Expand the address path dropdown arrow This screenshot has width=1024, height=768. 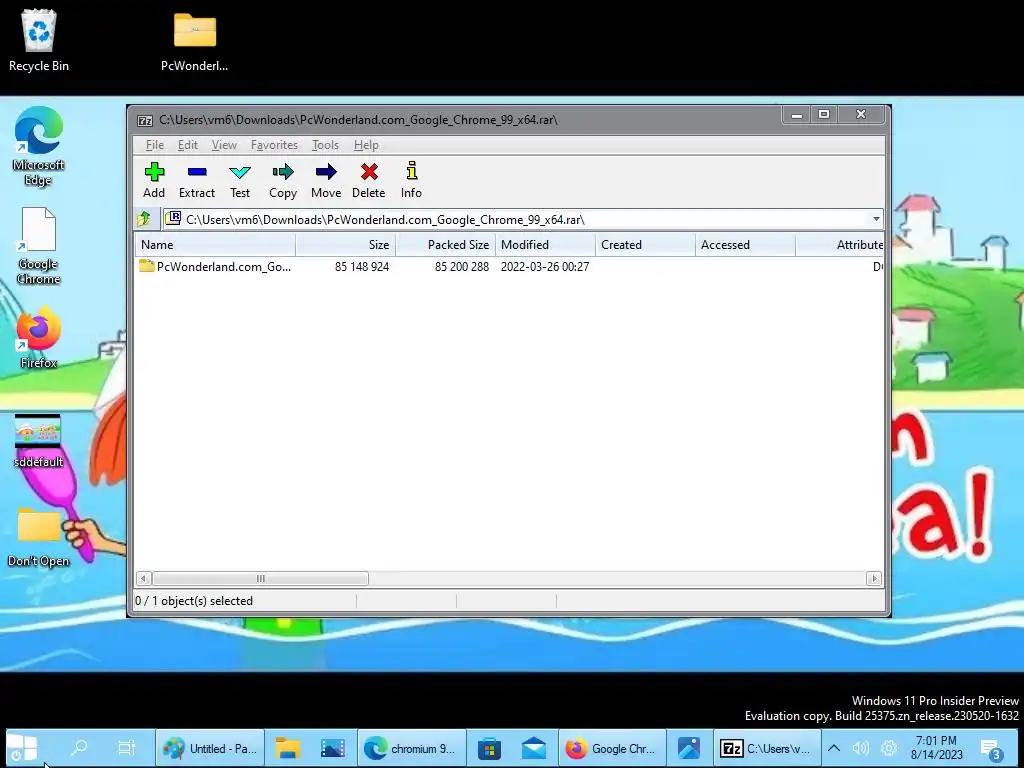(x=876, y=219)
